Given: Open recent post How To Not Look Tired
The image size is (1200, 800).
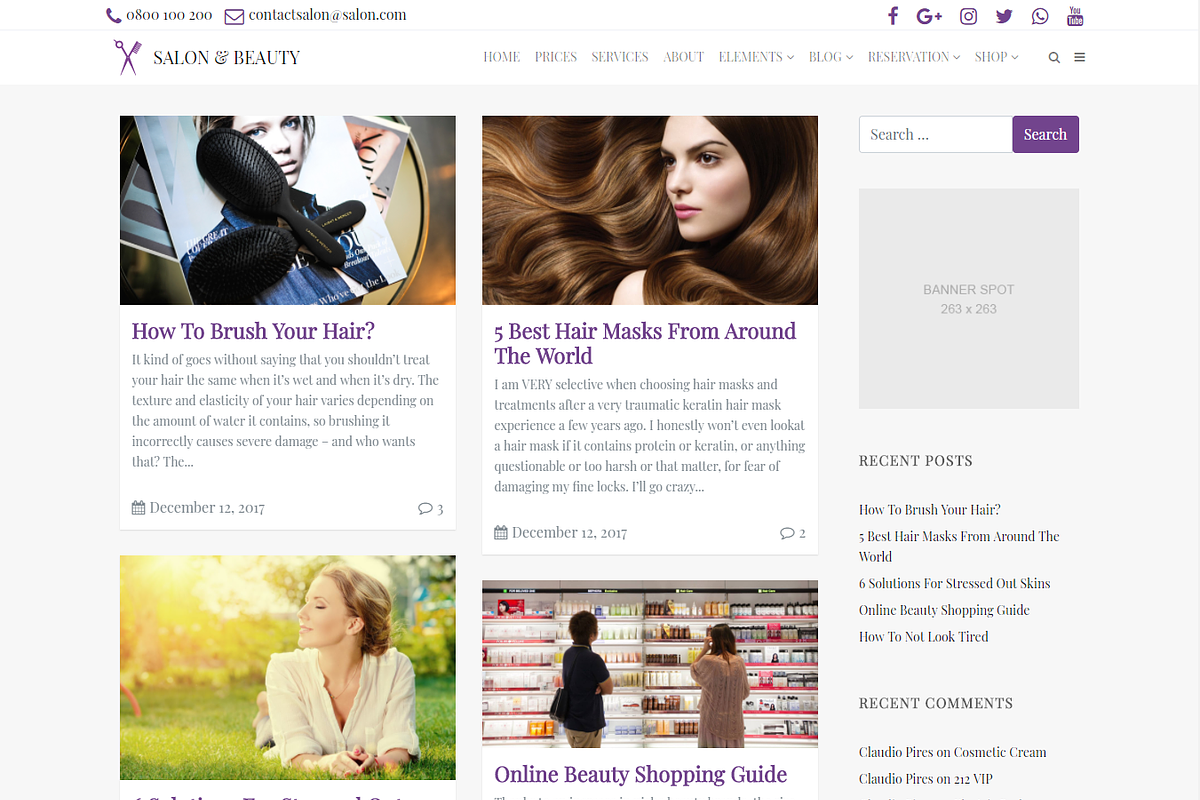Looking at the screenshot, I should coord(924,637).
